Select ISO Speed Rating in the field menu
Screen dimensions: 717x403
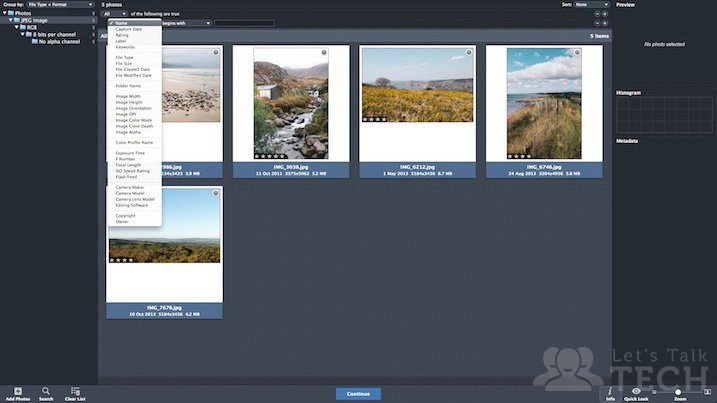(134, 171)
